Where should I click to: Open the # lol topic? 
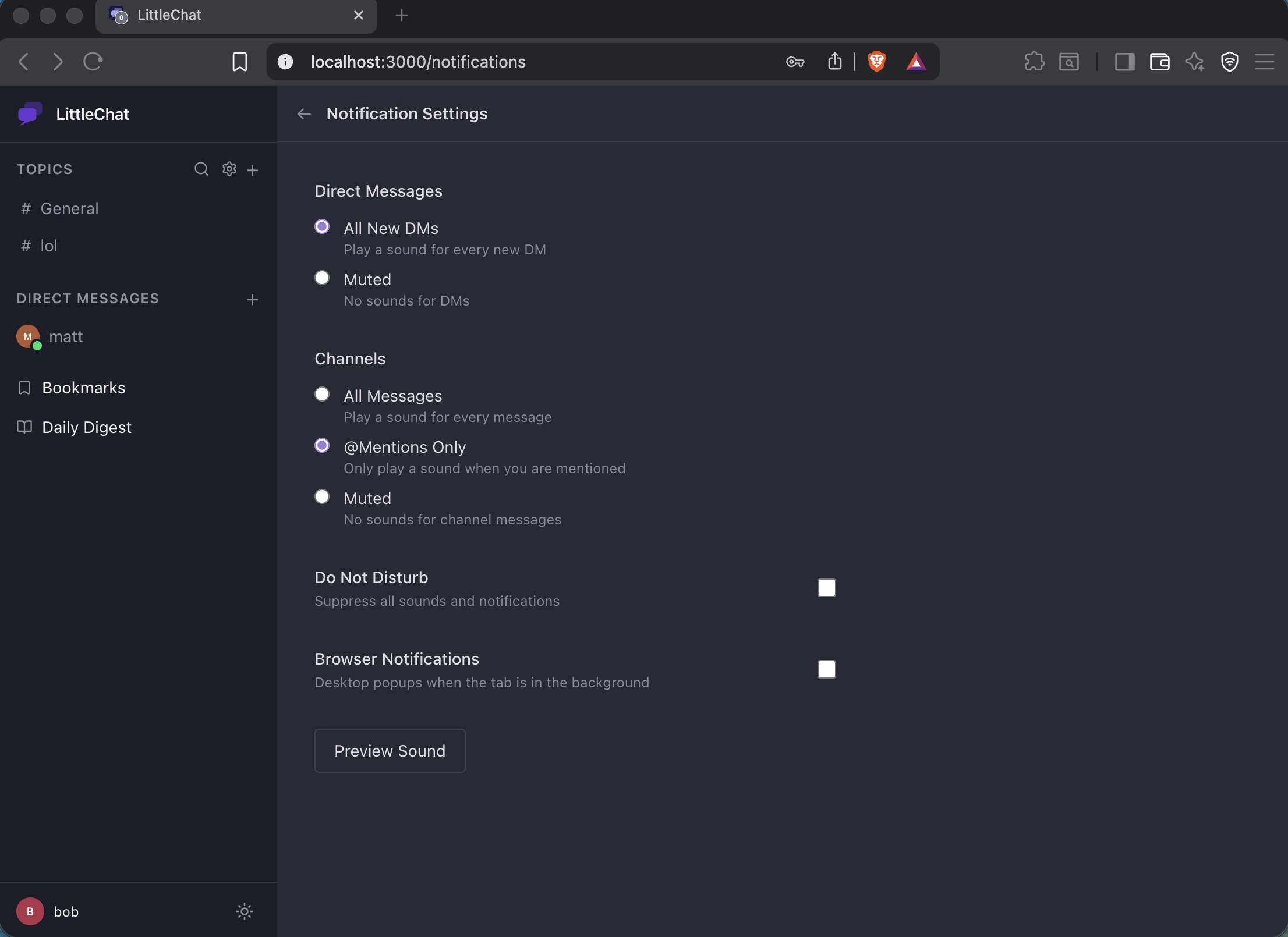click(49, 245)
